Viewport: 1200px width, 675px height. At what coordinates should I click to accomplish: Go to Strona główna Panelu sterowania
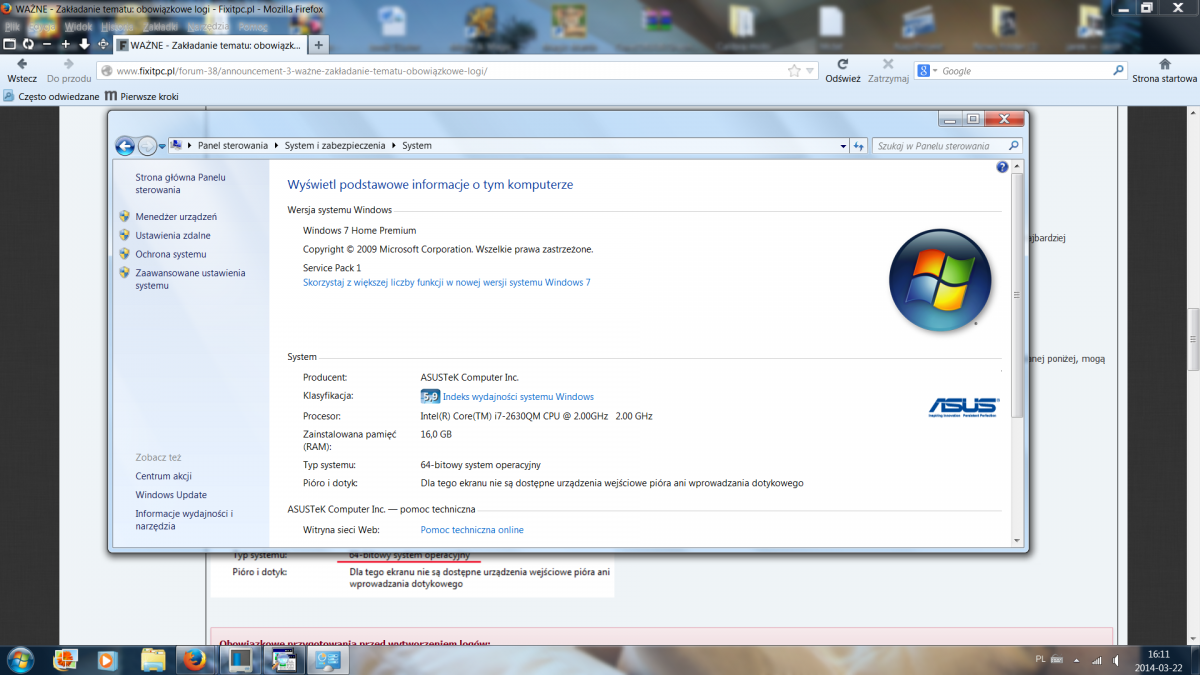click(x=181, y=183)
